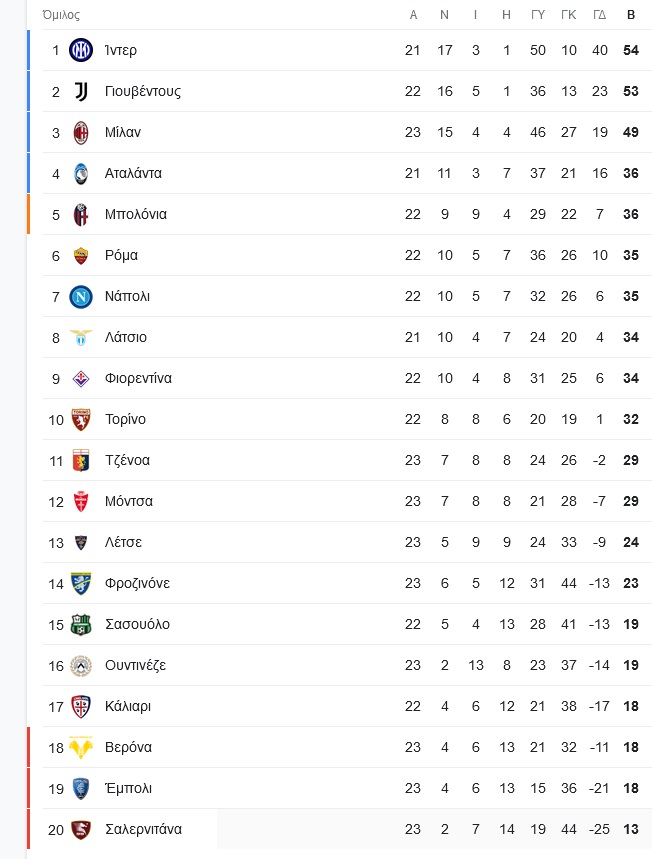Click the ΓΔ goal difference header
This screenshot has height=859, width=652.
(x=599, y=15)
